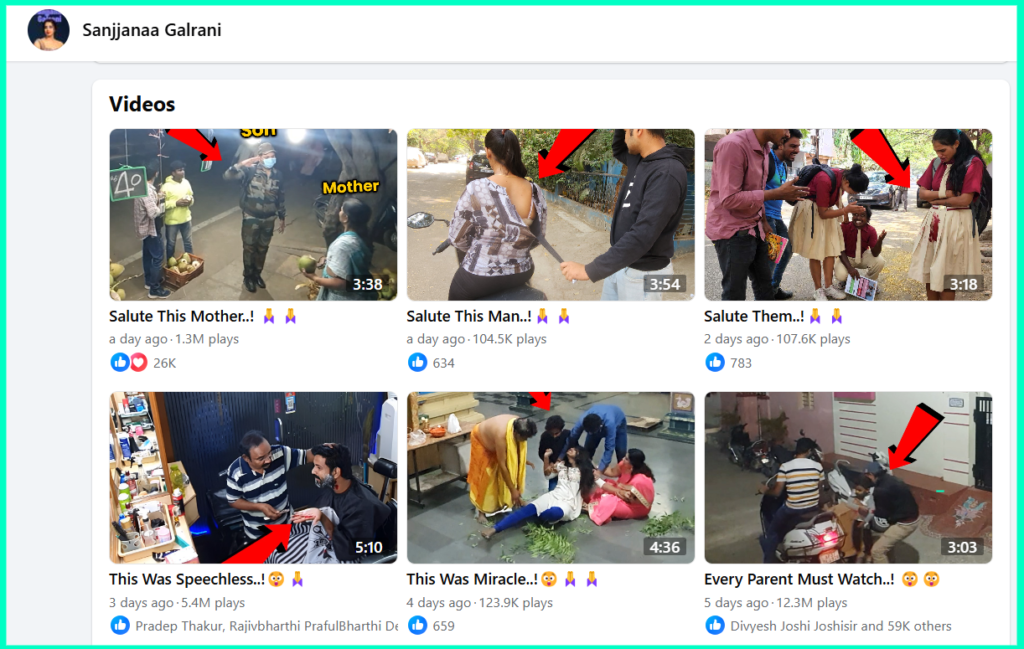The image size is (1024, 649).
Task: Click the heart reaction icon under Salute This Mother
Action: click(x=136, y=362)
